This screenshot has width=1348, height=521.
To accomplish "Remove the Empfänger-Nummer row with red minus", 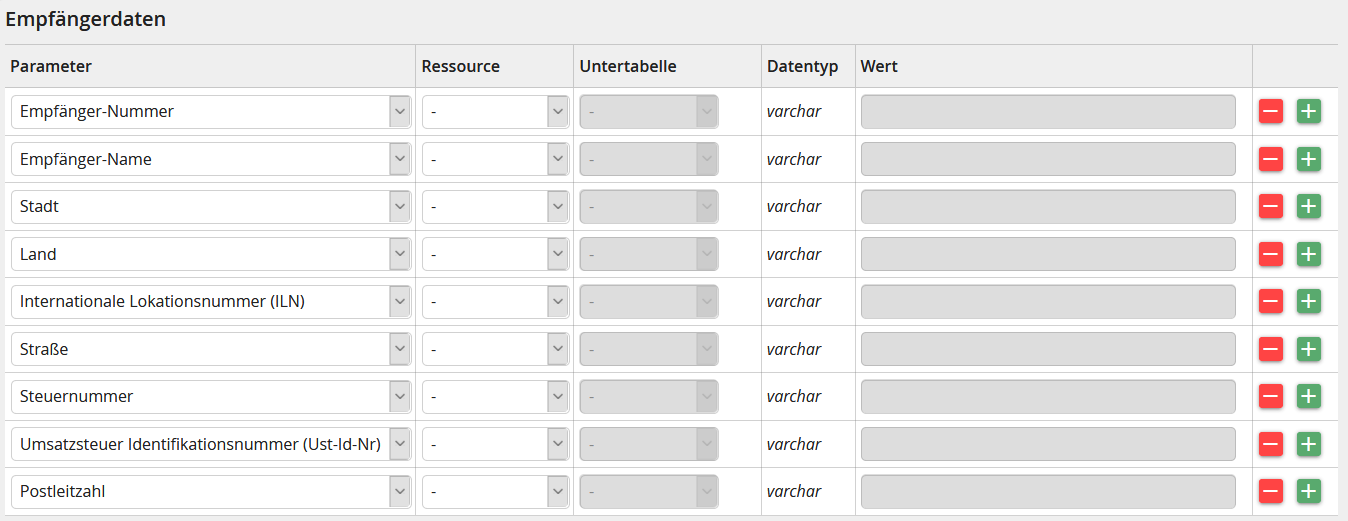I will click(x=1271, y=112).
